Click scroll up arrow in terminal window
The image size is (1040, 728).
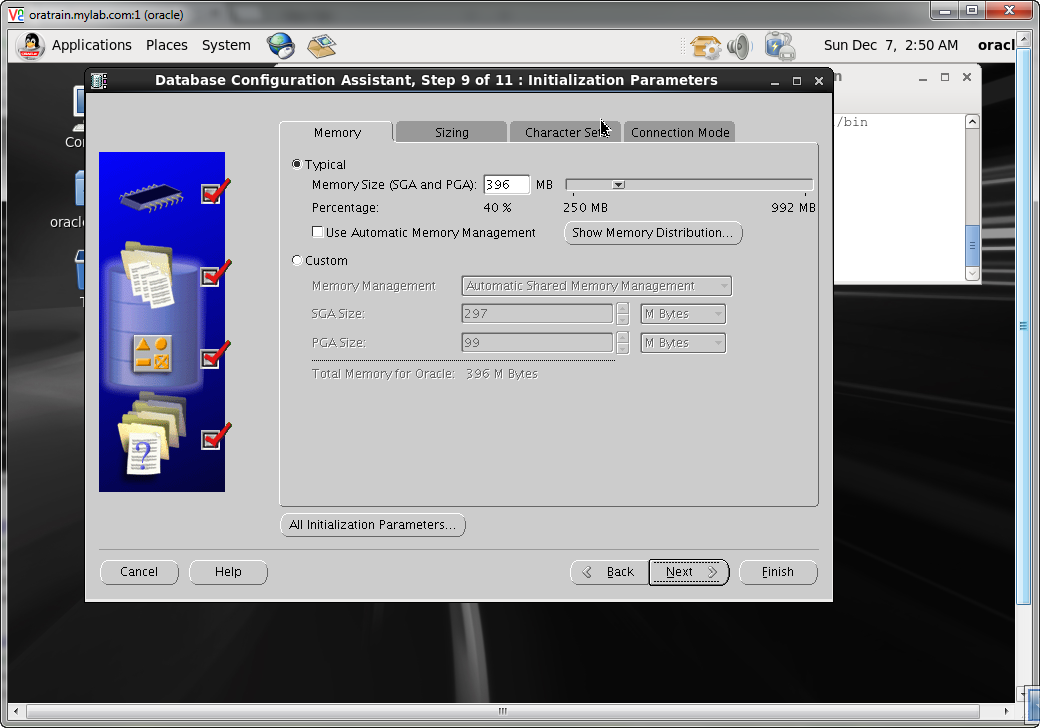pyautogui.click(x=972, y=121)
